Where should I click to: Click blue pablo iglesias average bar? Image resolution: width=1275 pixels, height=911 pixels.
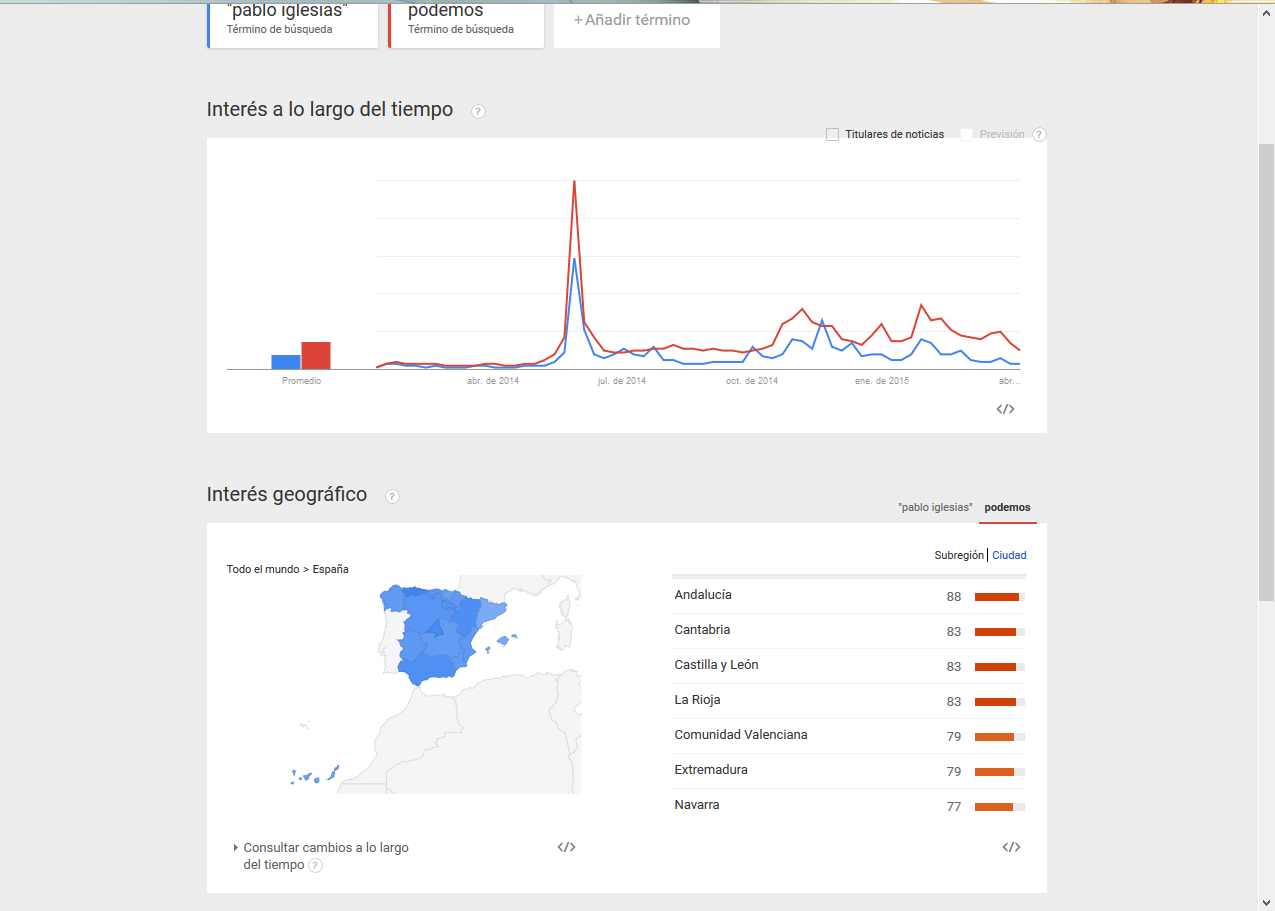(x=286, y=362)
